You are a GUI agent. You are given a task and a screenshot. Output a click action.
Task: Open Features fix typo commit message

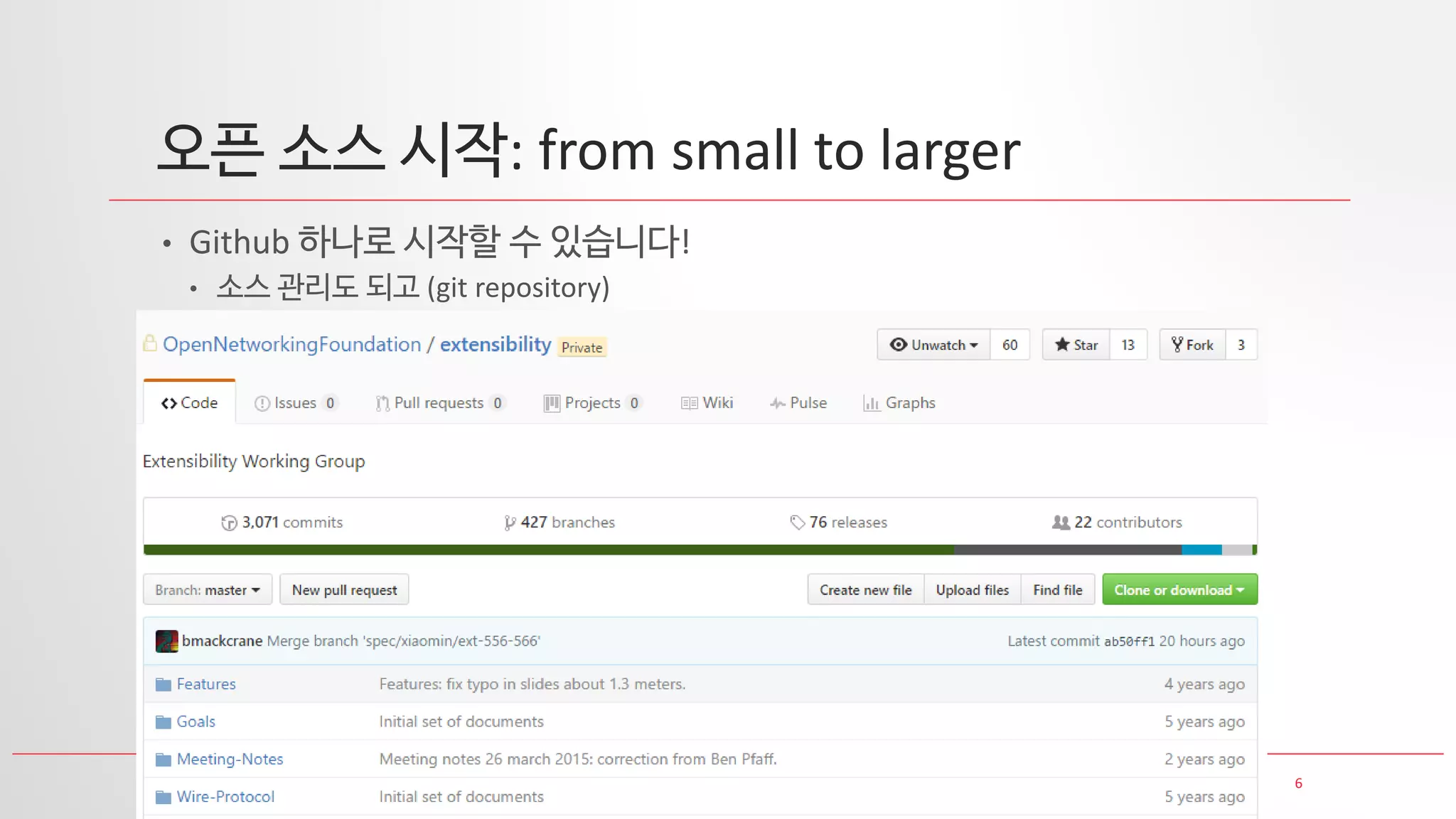click(532, 685)
